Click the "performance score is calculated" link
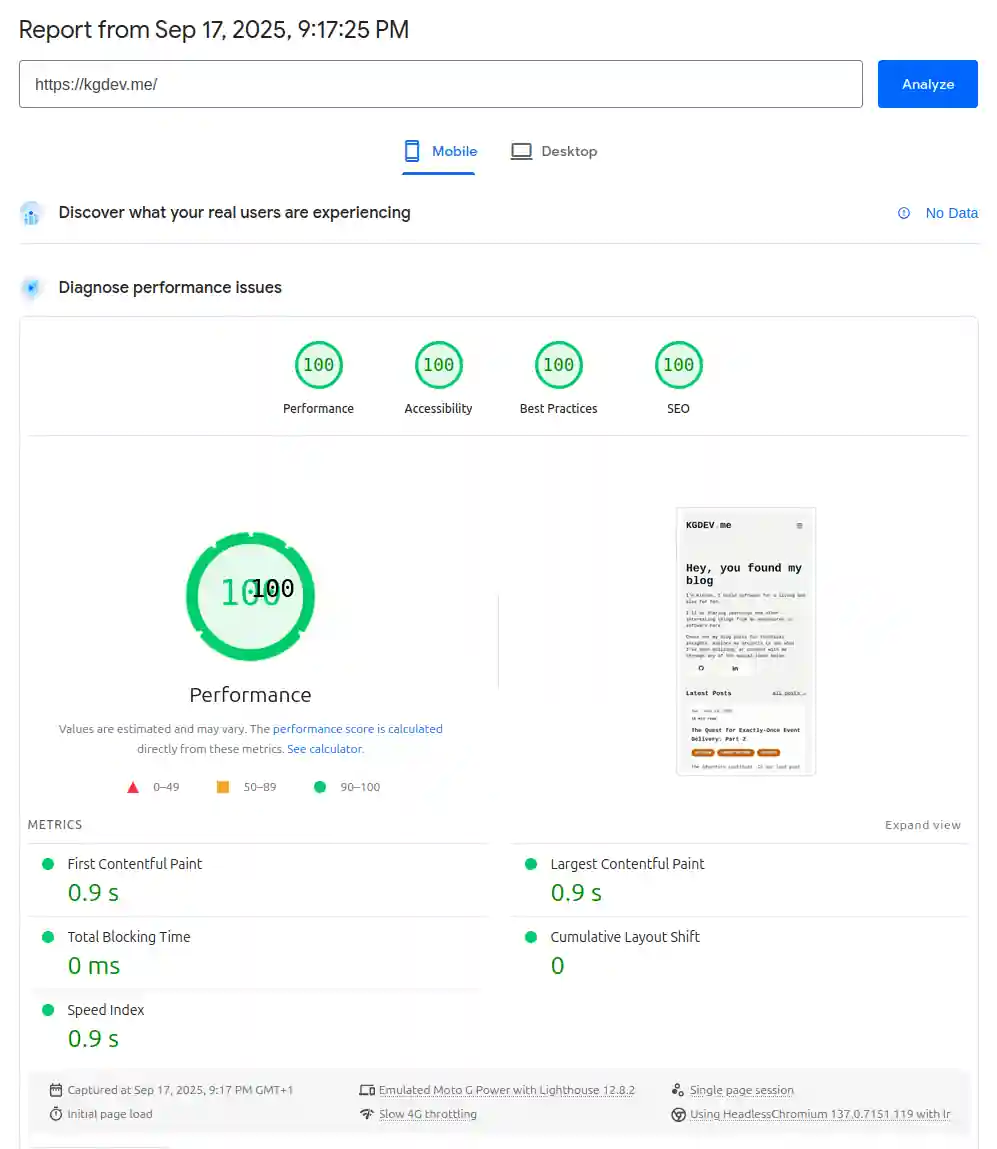The image size is (997, 1149). click(x=357, y=728)
